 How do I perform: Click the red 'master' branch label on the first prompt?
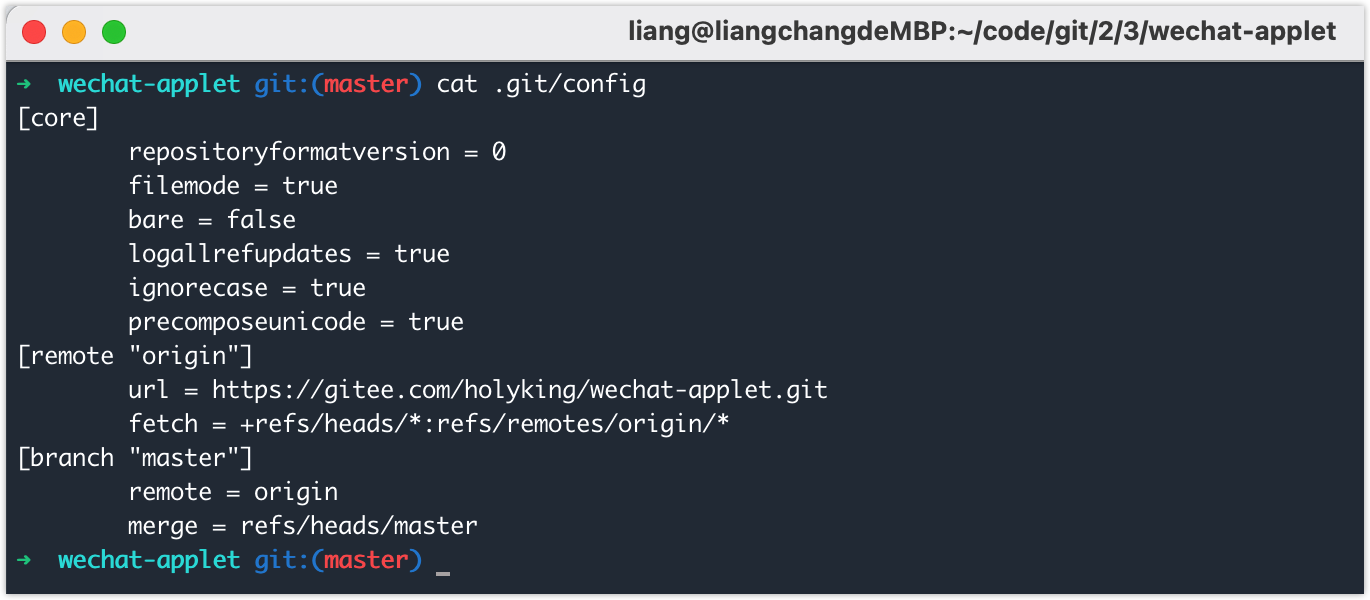tap(366, 84)
